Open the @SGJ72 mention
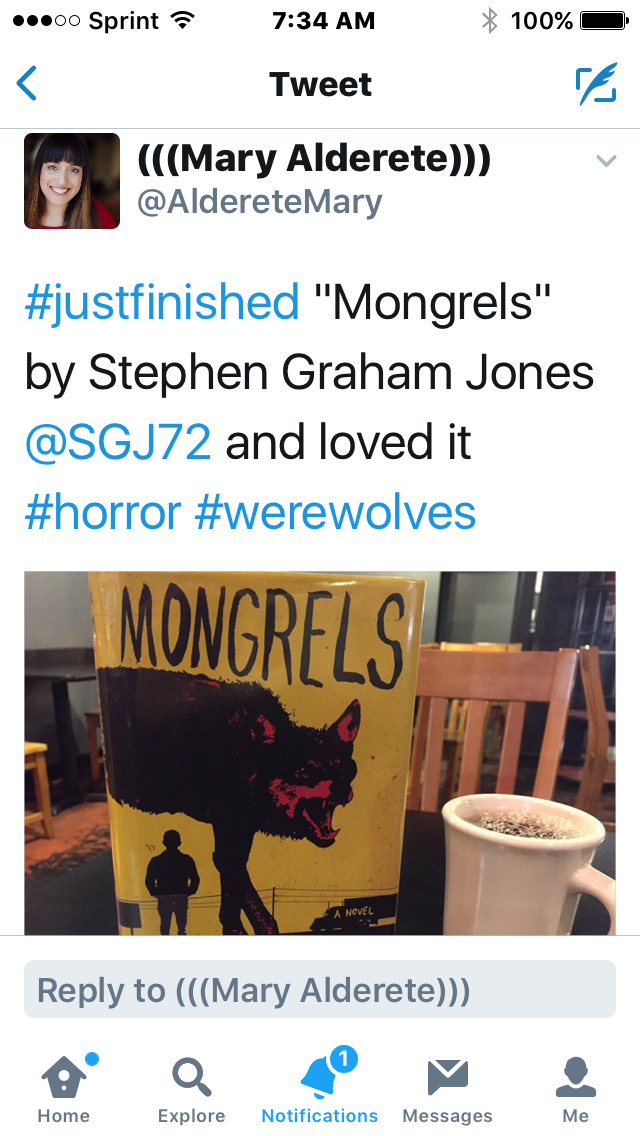Screen dimensions: 640x1136 (x=118, y=442)
